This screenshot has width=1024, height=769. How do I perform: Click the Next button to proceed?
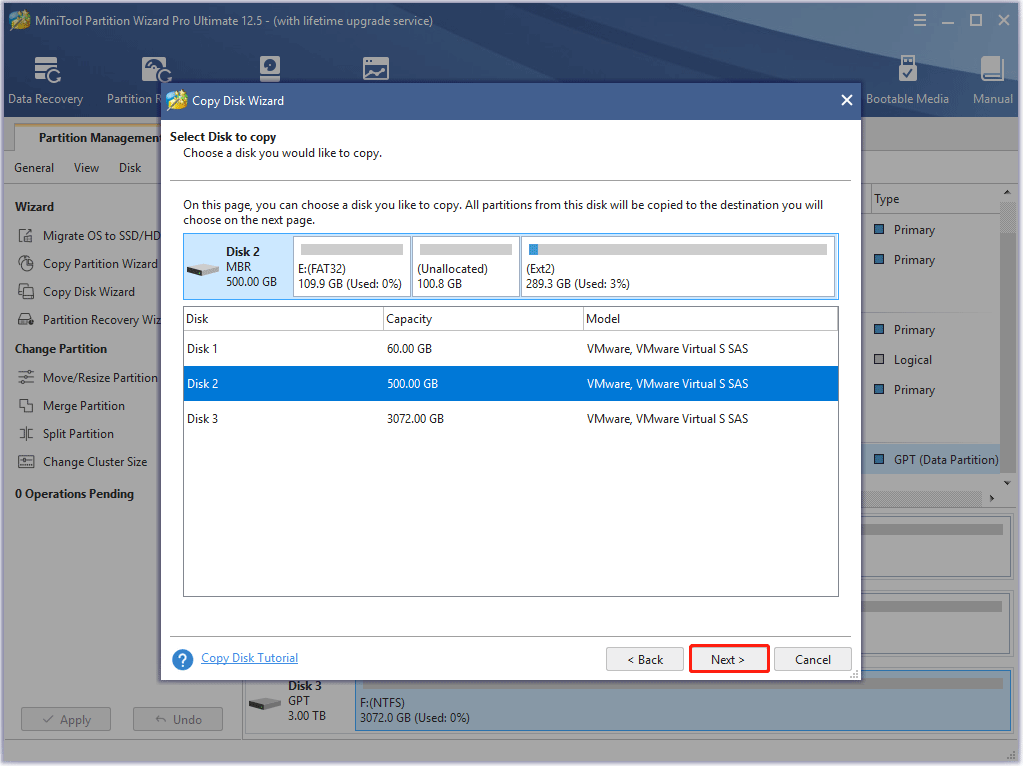click(x=729, y=658)
